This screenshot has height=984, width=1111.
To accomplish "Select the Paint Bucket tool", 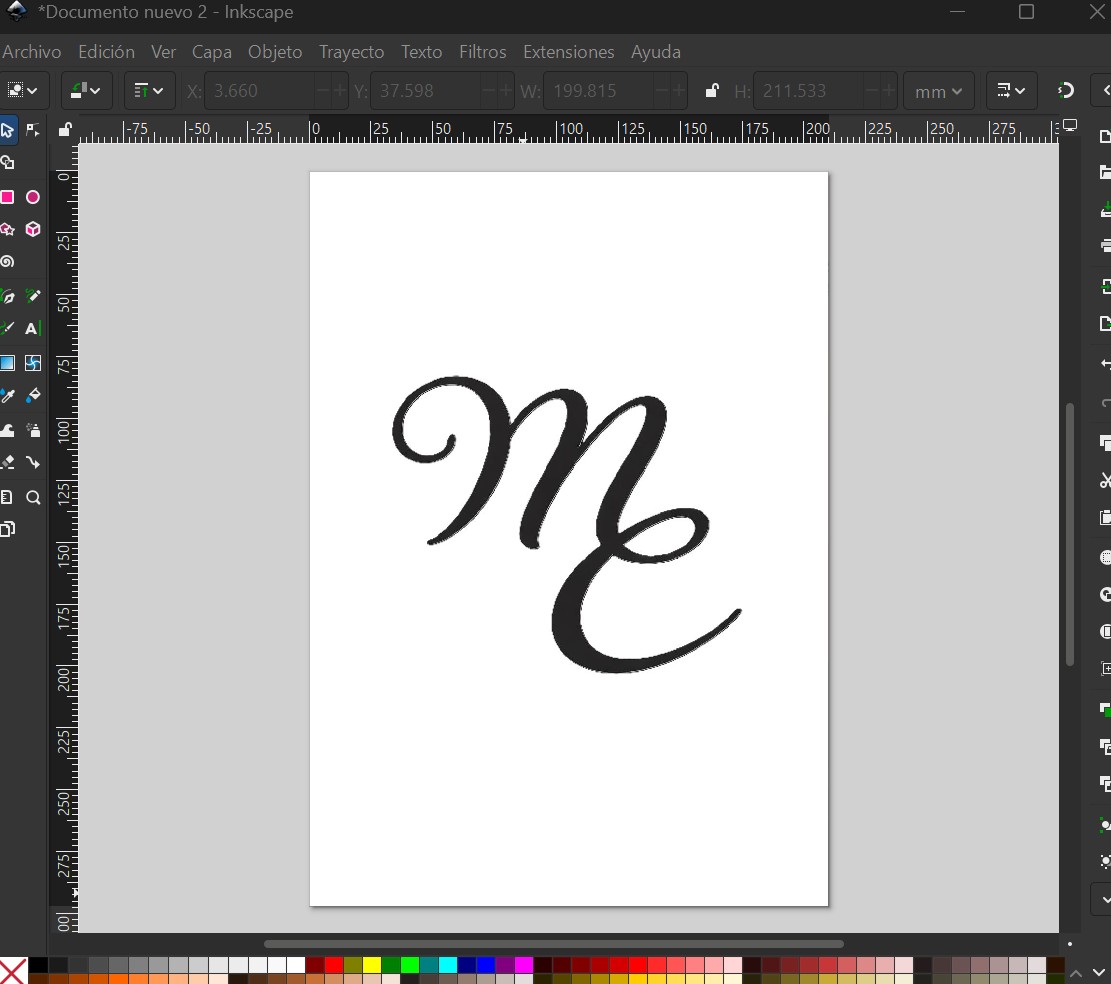I will pos(33,395).
